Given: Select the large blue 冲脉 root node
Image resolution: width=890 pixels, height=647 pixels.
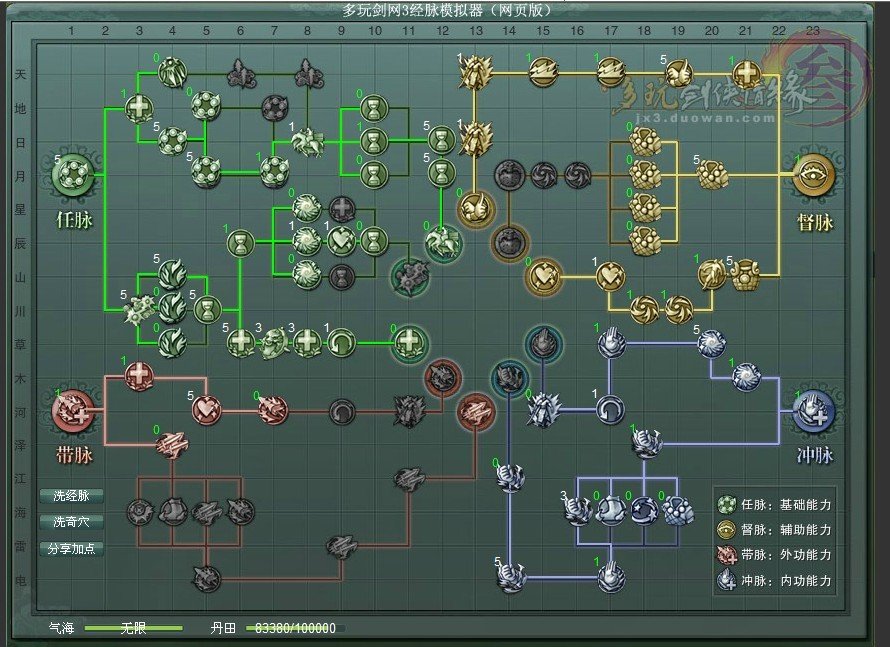Looking at the screenshot, I should (x=815, y=408).
